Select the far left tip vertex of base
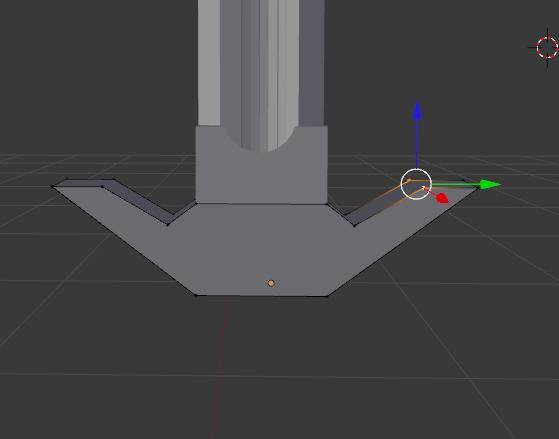Viewport: 559px width, 439px height. pyautogui.click(x=53, y=186)
